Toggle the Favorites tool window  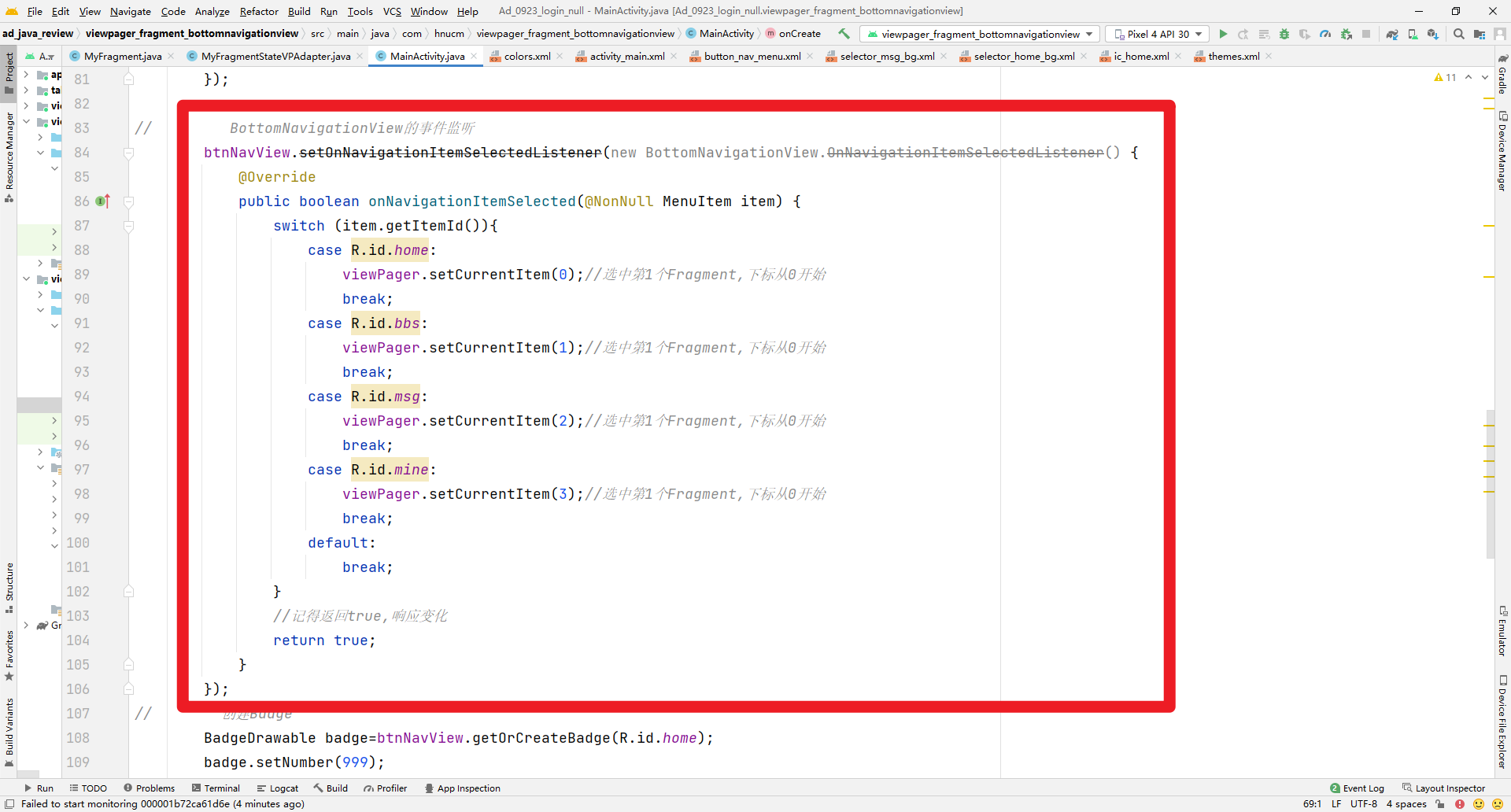(x=9, y=655)
